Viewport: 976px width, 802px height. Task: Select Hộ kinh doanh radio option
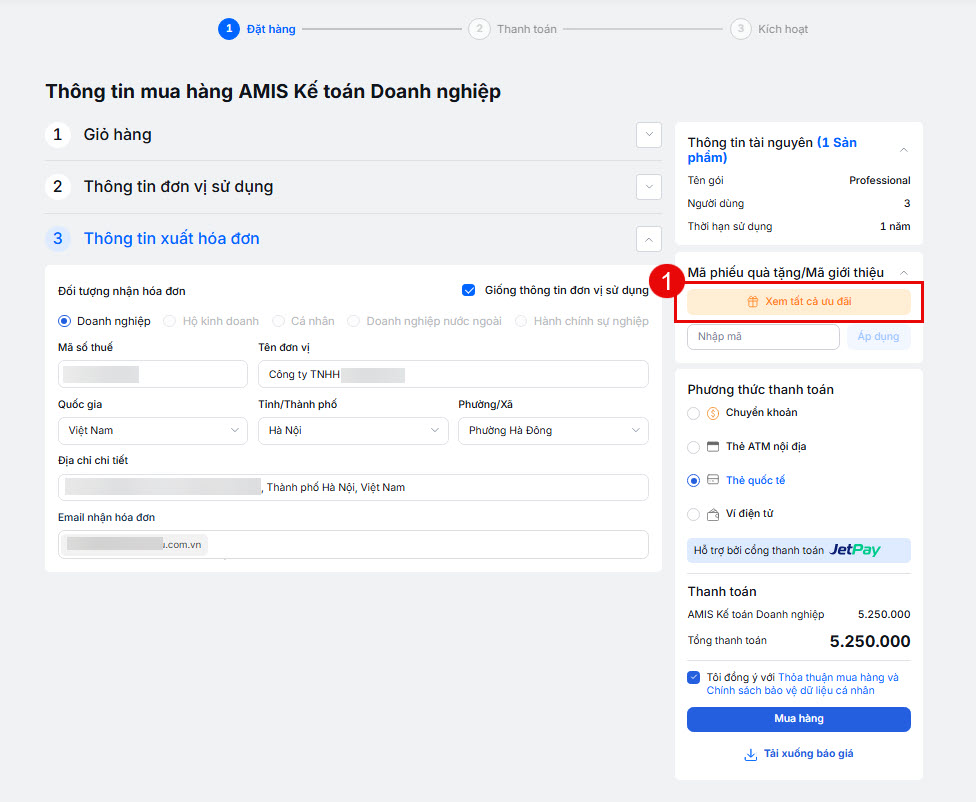(169, 321)
